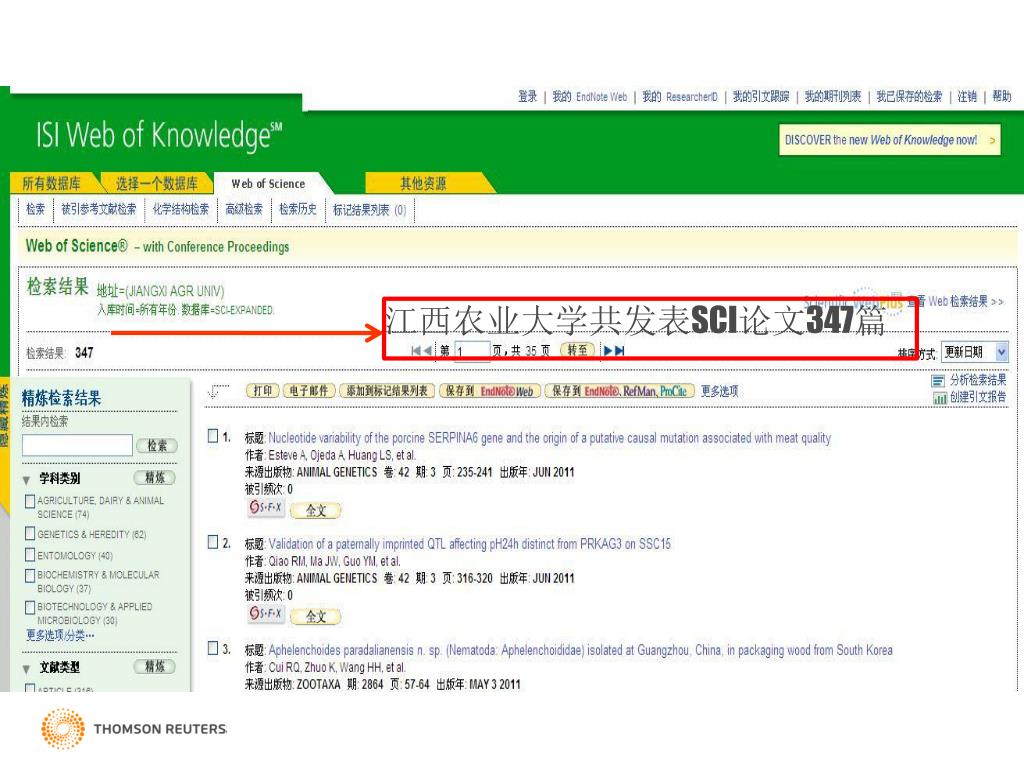Open the SFX link icon for result 2
This screenshot has width=1024, height=768.
tap(265, 613)
